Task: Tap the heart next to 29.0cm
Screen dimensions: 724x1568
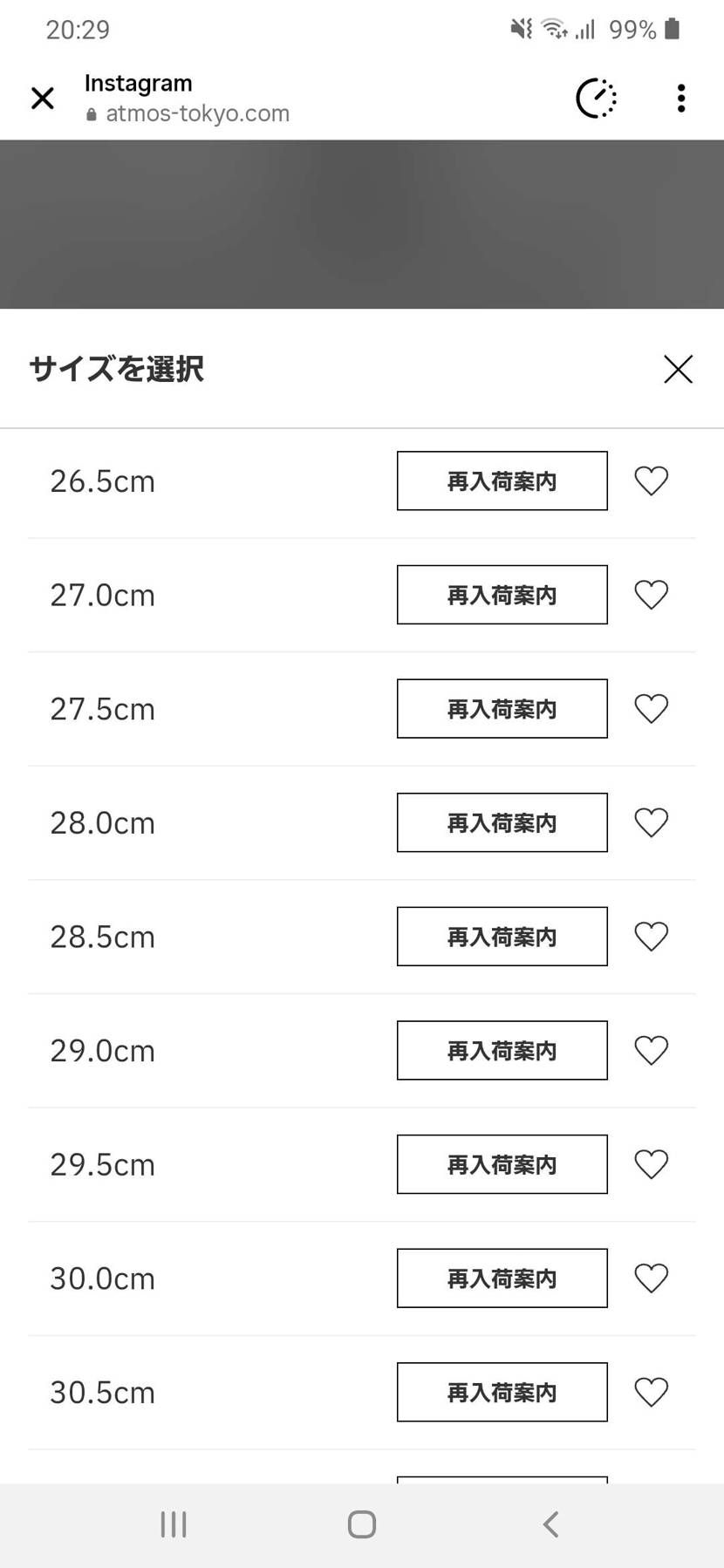Action: (x=651, y=1050)
